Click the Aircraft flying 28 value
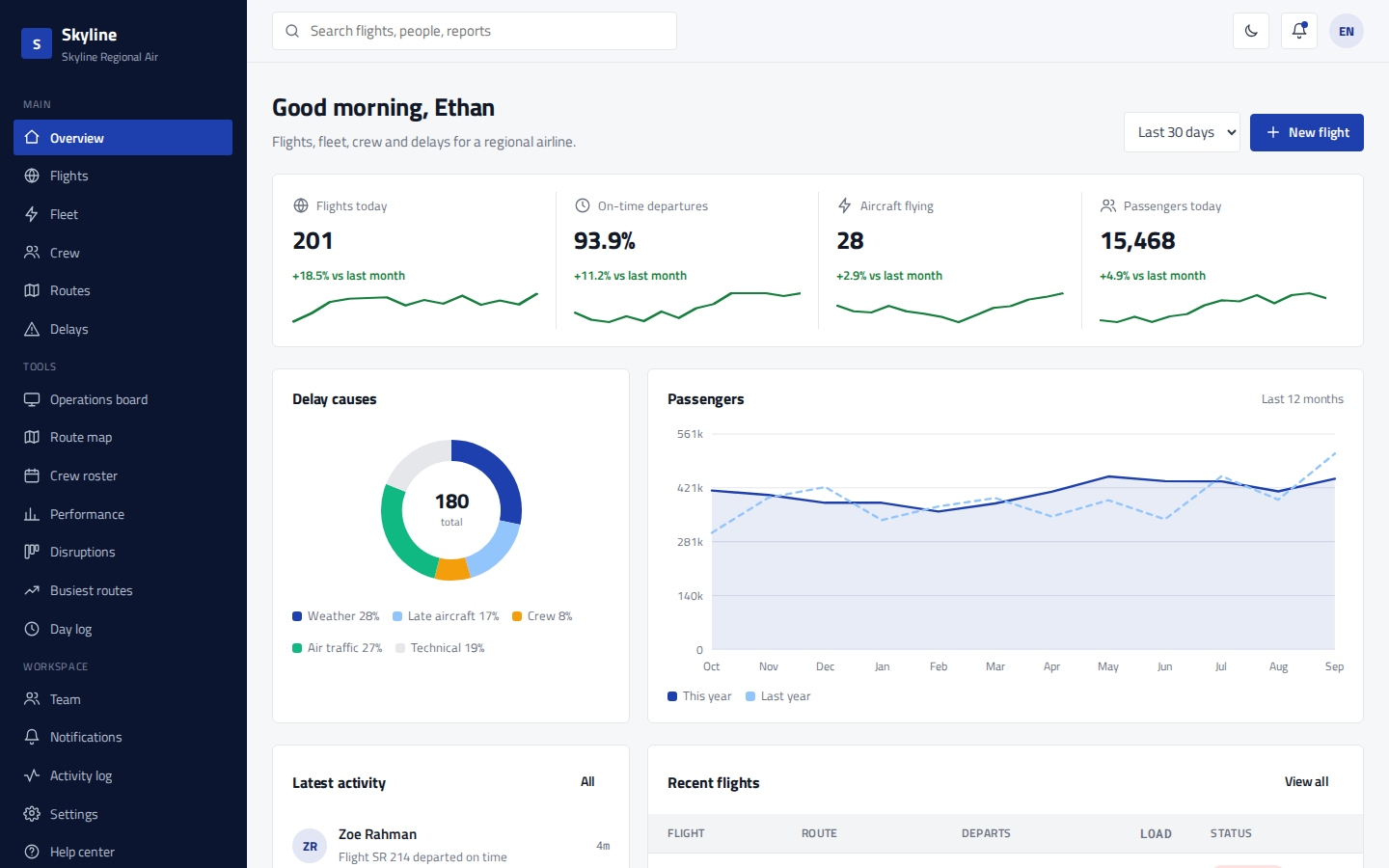Viewport: 1389px width, 868px height. point(850,241)
